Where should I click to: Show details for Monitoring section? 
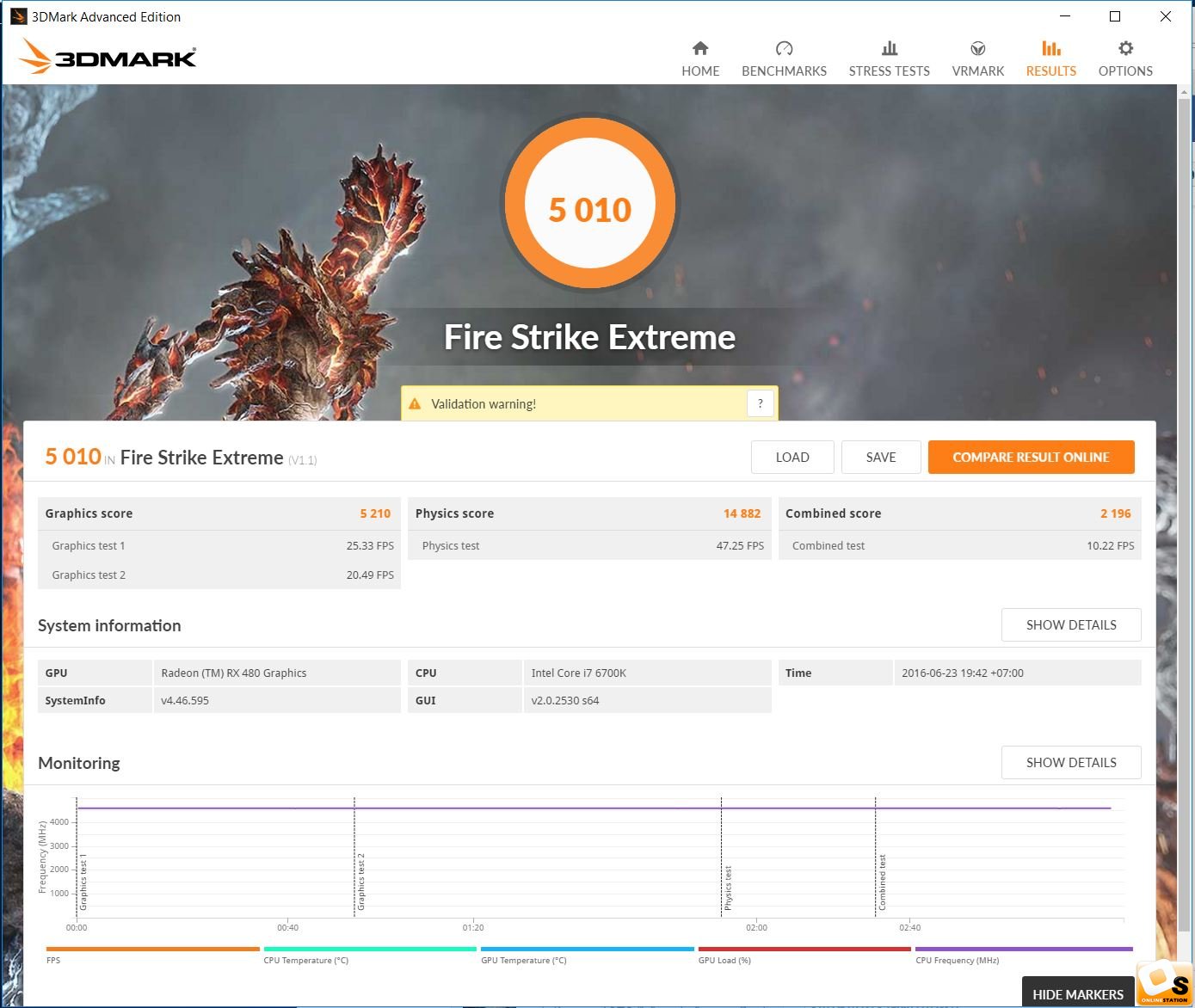tap(1071, 763)
